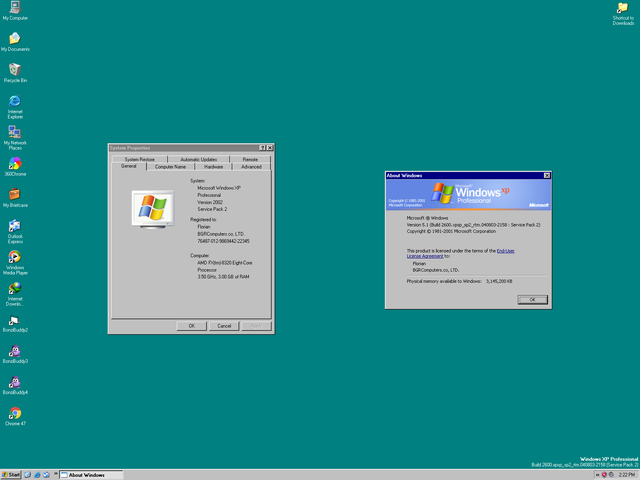Click the Service Pack 2 text in System Properties
This screenshot has height=480, width=640.
(212, 209)
